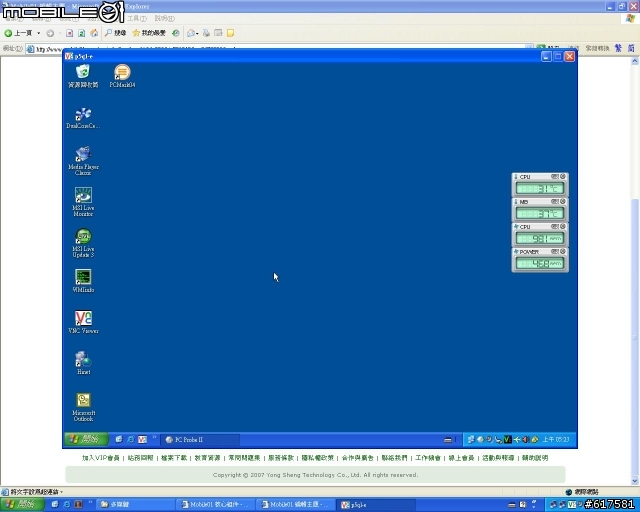Click the green V icon in remote tray
Viewport: 640px width, 512px height.
(507, 439)
